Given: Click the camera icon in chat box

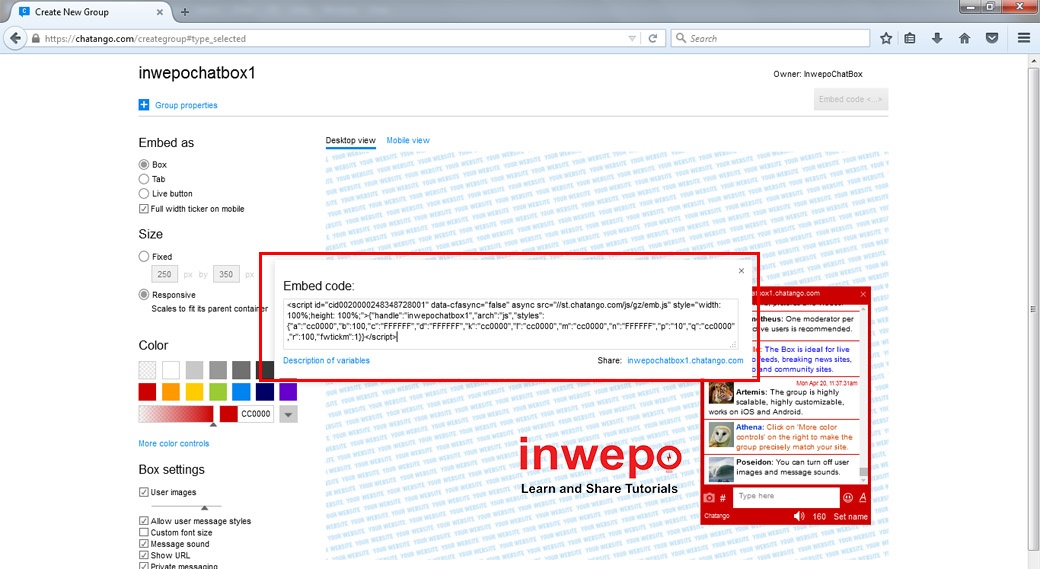Looking at the screenshot, I should [709, 497].
